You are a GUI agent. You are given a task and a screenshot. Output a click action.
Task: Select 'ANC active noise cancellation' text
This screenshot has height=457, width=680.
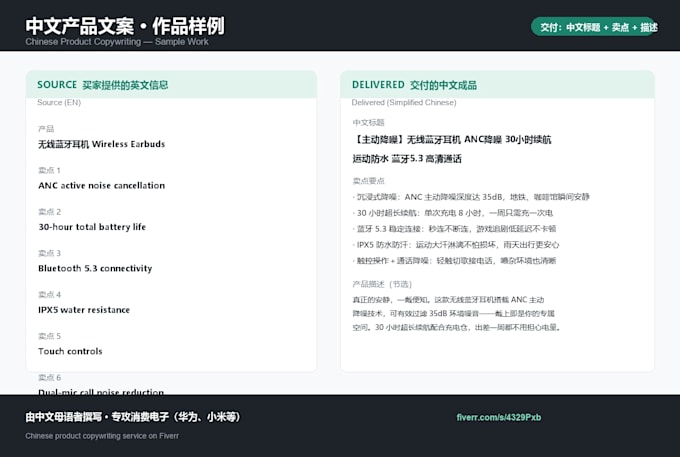(101, 185)
